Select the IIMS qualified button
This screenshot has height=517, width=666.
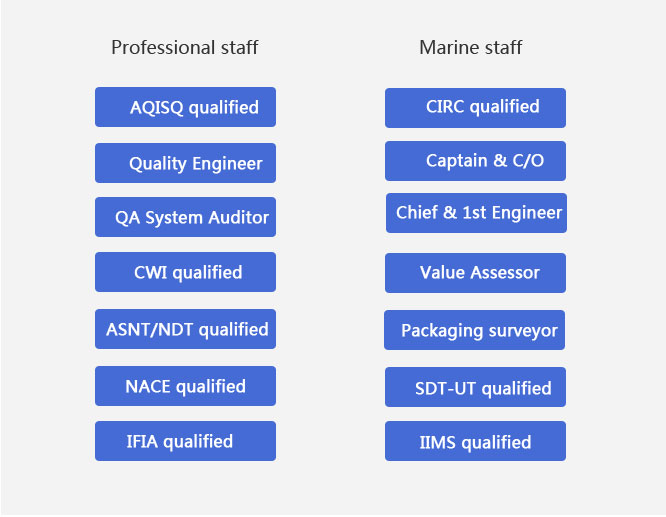pyautogui.click(x=475, y=441)
